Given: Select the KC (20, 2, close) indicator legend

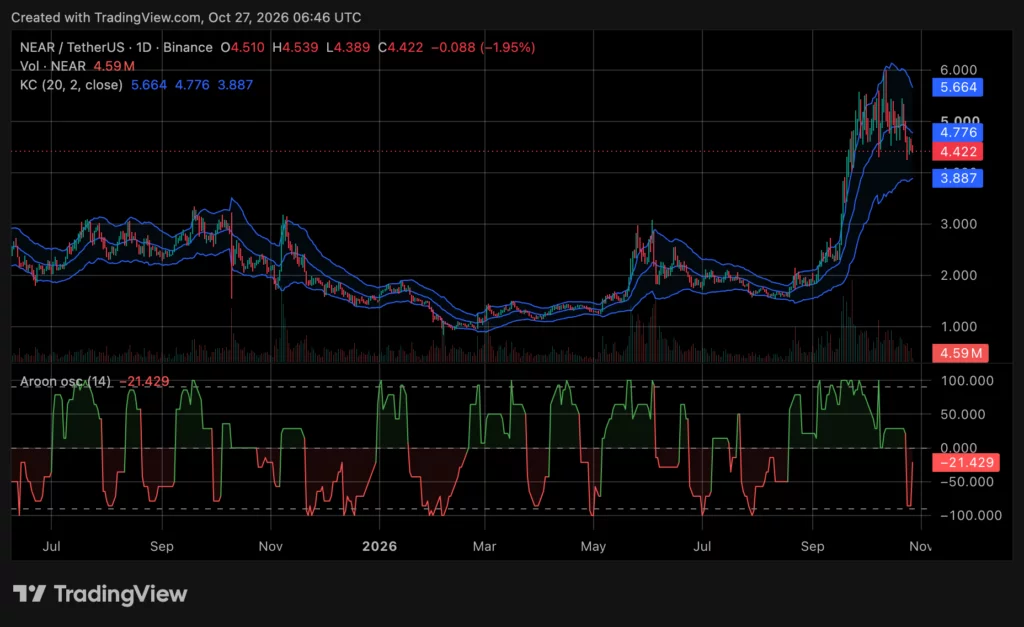Looking at the screenshot, I should (71, 85).
